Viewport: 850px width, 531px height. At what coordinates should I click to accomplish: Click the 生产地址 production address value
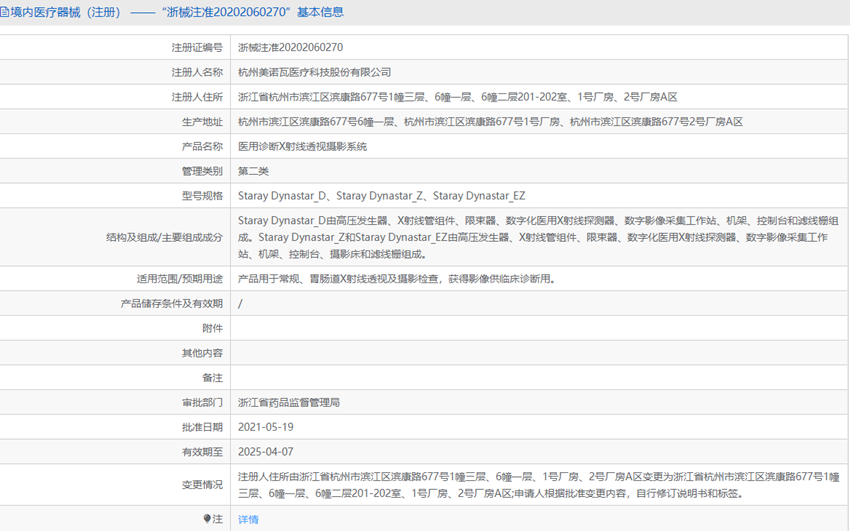tap(490, 122)
